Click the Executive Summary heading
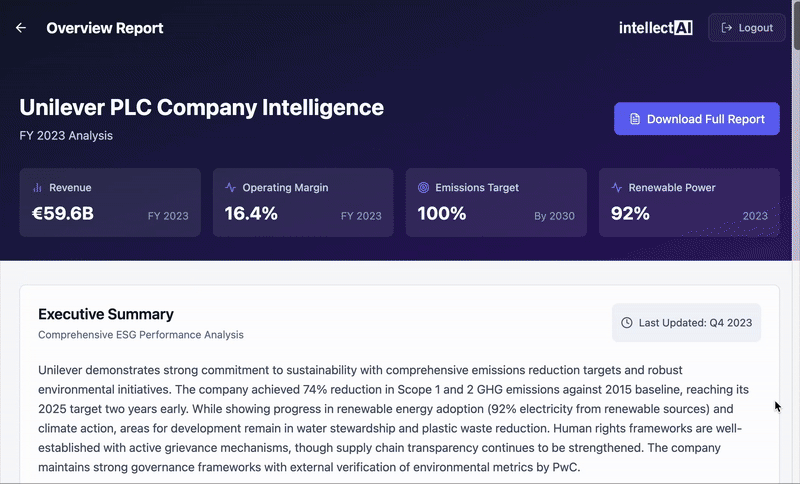 click(106, 314)
